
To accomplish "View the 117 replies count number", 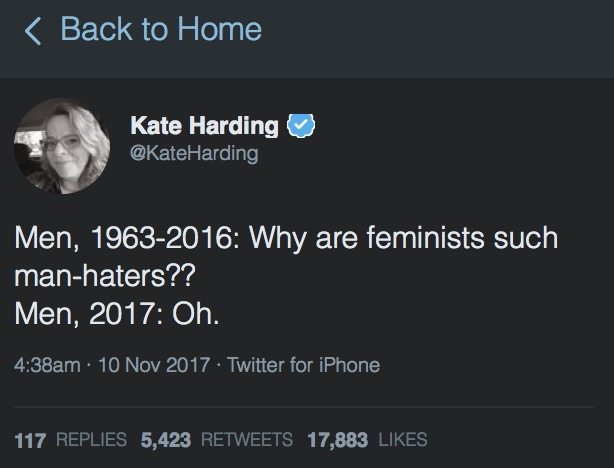I will pos(33,439).
